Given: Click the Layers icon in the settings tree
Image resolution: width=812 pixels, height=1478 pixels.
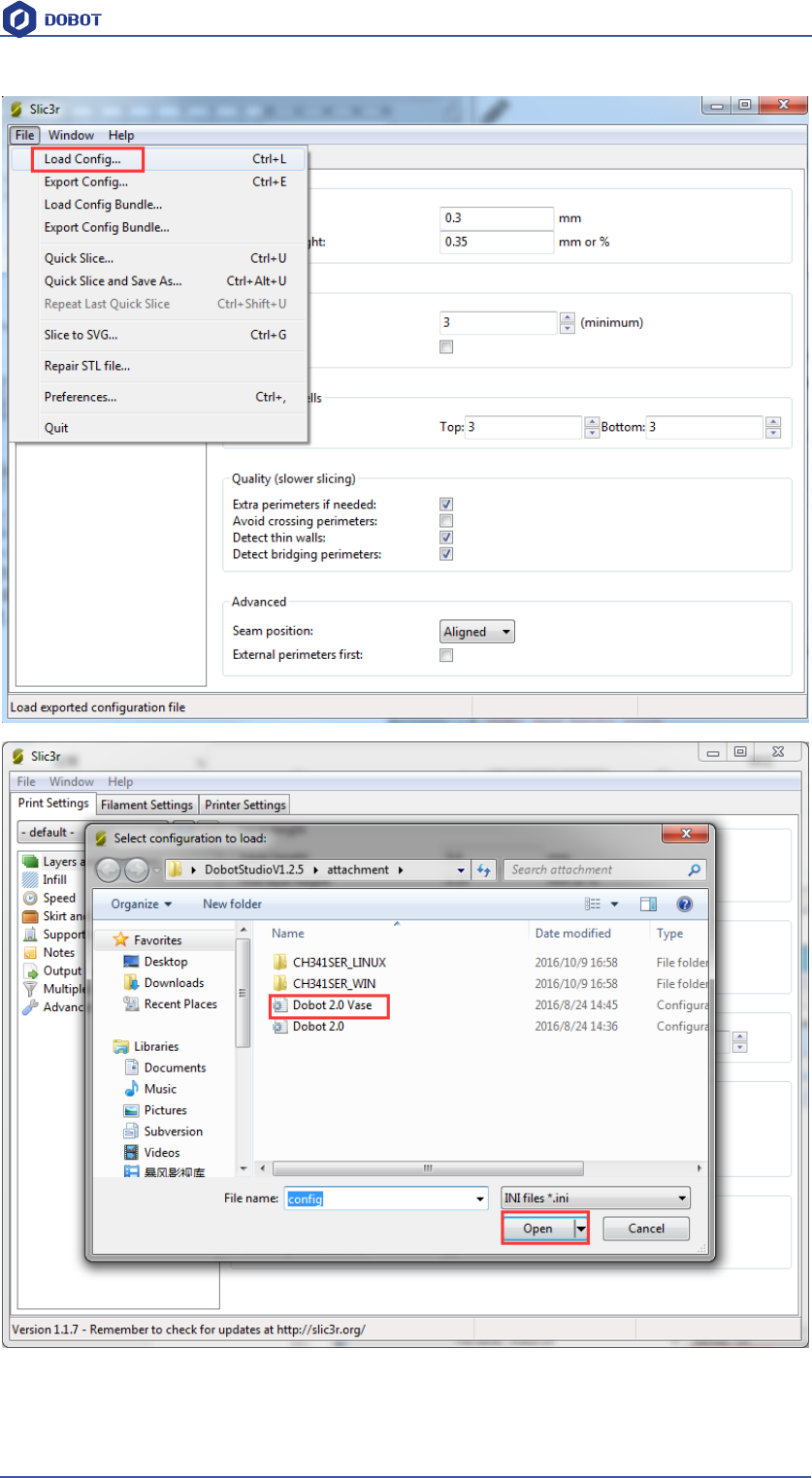Looking at the screenshot, I should click(x=29, y=862).
